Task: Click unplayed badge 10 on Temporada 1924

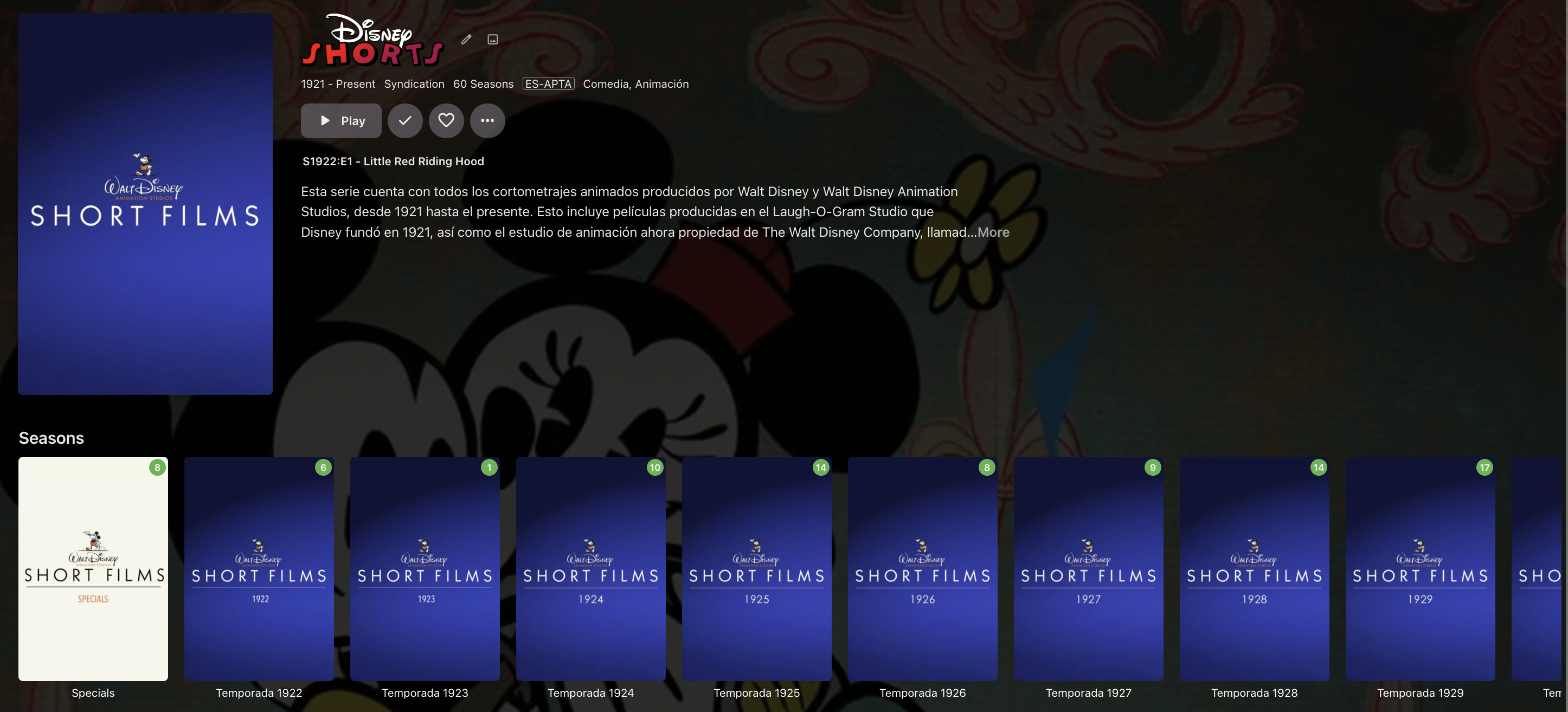Action: click(655, 468)
